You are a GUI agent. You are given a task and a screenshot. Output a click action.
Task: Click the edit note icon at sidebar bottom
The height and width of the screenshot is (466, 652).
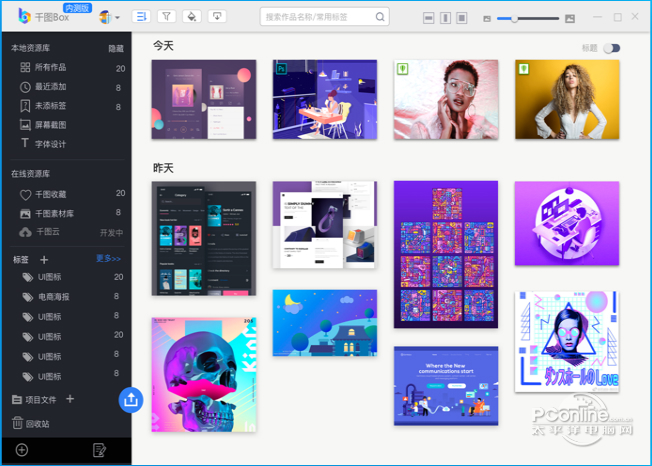(99, 450)
